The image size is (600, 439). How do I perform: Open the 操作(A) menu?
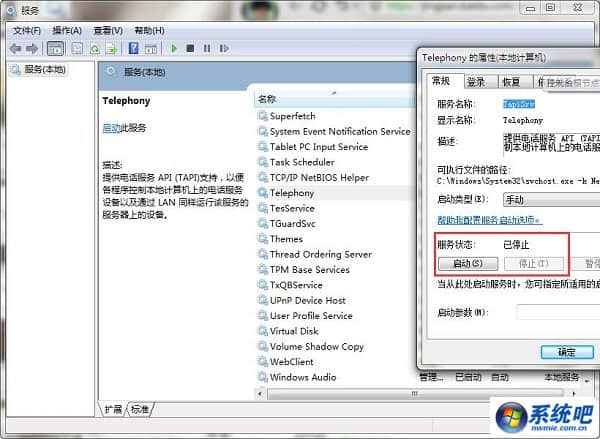[66, 30]
